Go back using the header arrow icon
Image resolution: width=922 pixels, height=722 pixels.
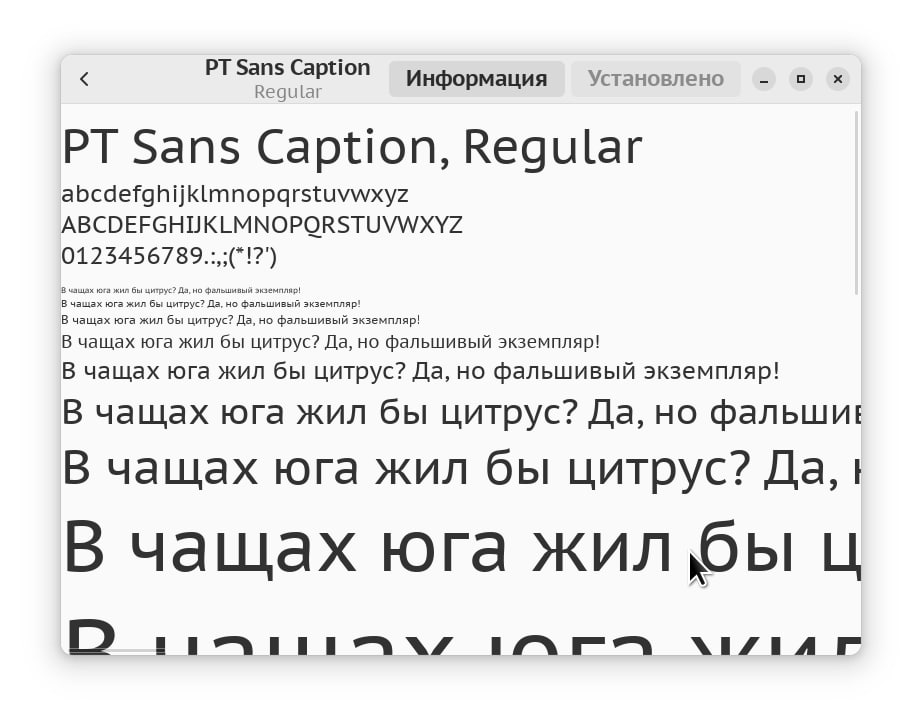click(x=84, y=79)
